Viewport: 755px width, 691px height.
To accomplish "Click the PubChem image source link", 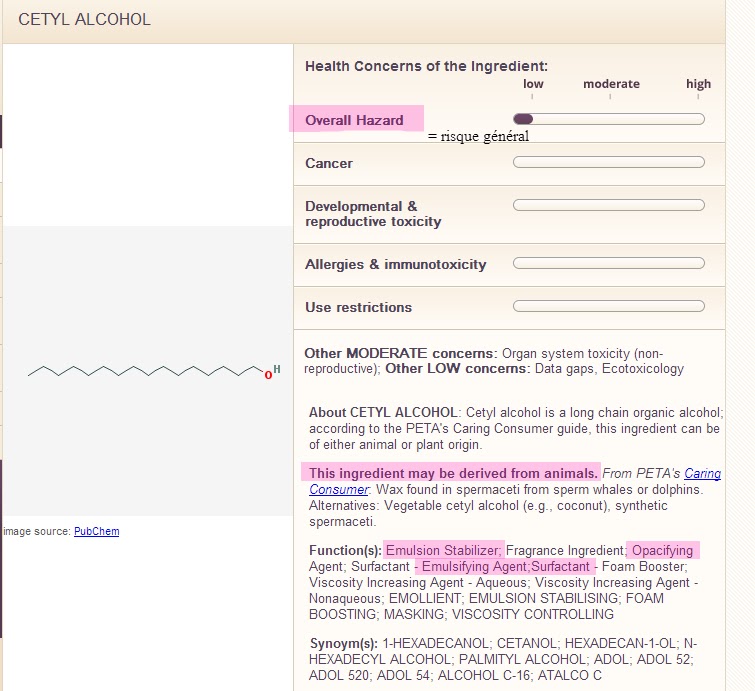I will click(96, 531).
